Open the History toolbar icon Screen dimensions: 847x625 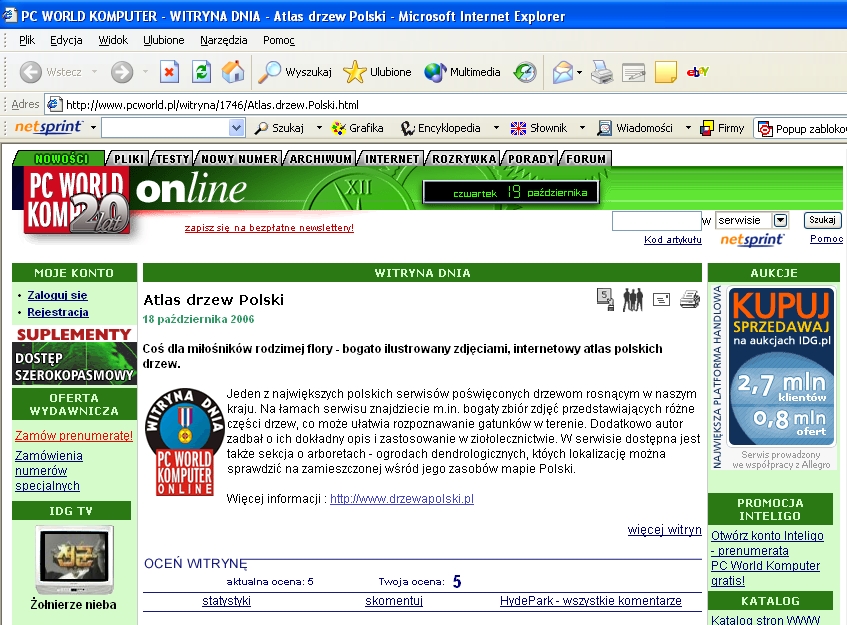(x=525, y=72)
